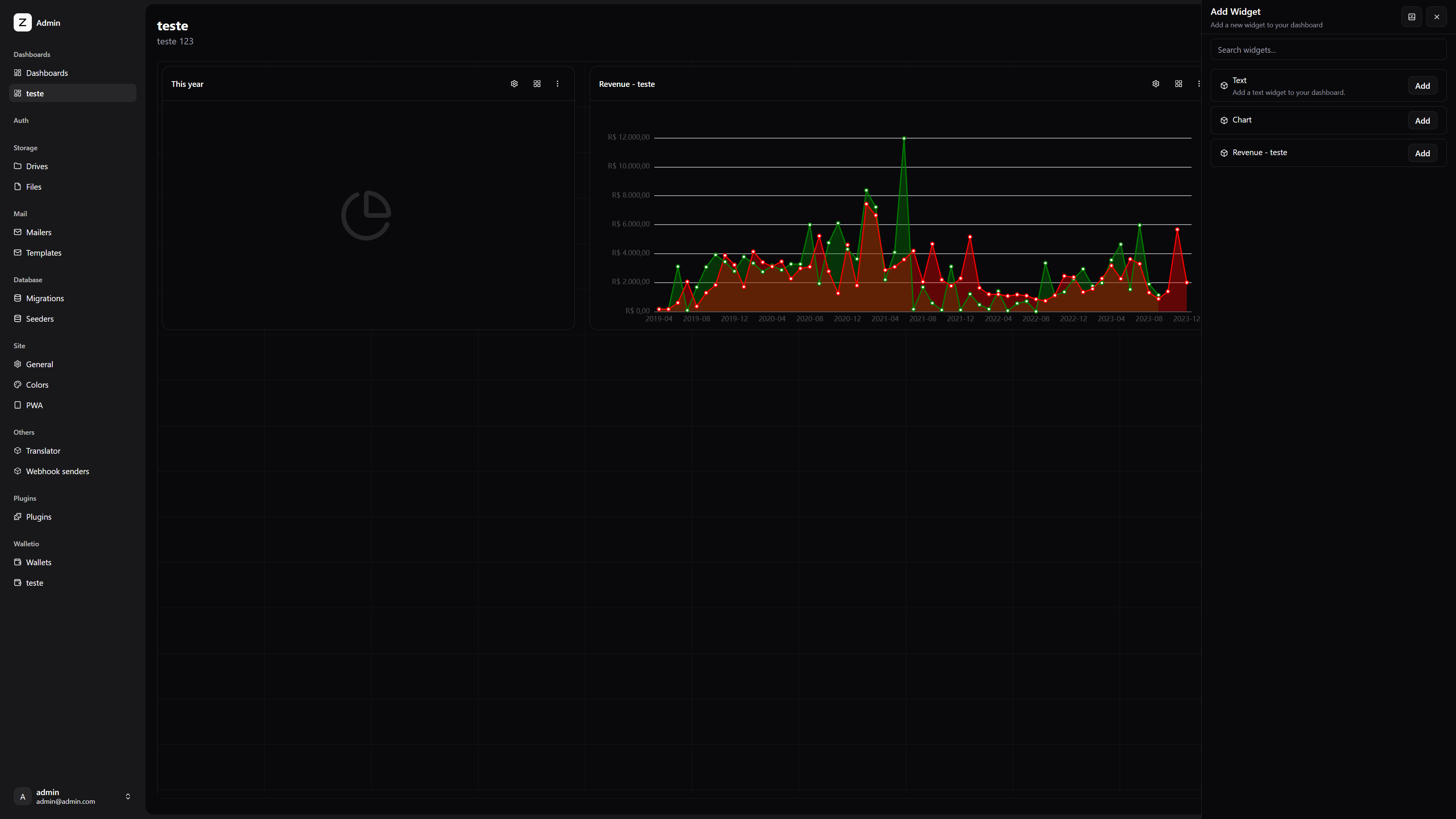Click the pie chart placeholder in This year
The image size is (1456, 819).
pos(366,215)
